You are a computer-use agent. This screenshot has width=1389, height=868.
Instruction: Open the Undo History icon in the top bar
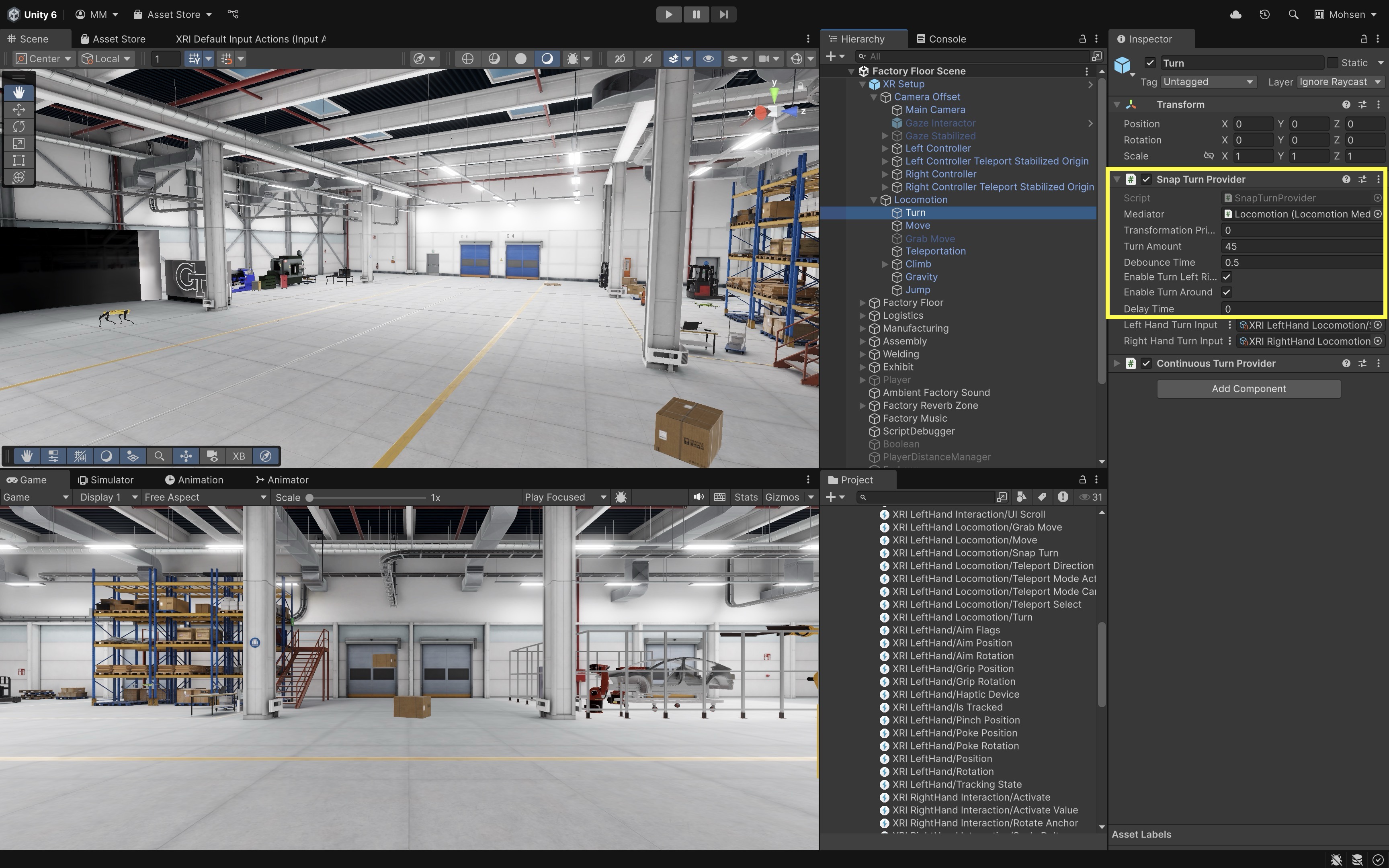[x=1264, y=14]
